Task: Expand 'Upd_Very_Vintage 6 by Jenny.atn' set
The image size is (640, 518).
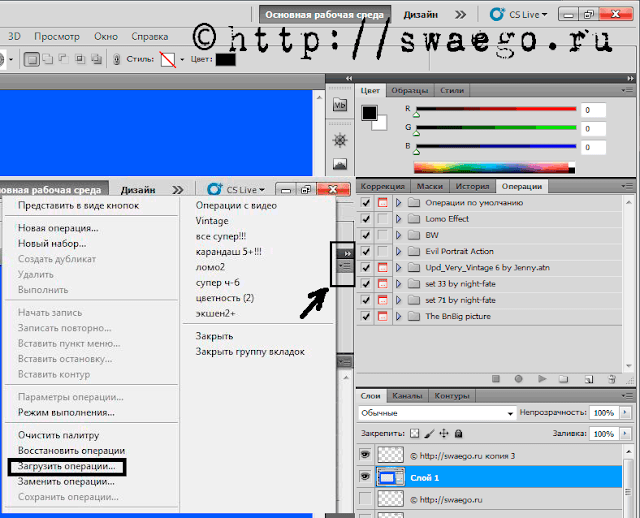Action: pos(399,267)
